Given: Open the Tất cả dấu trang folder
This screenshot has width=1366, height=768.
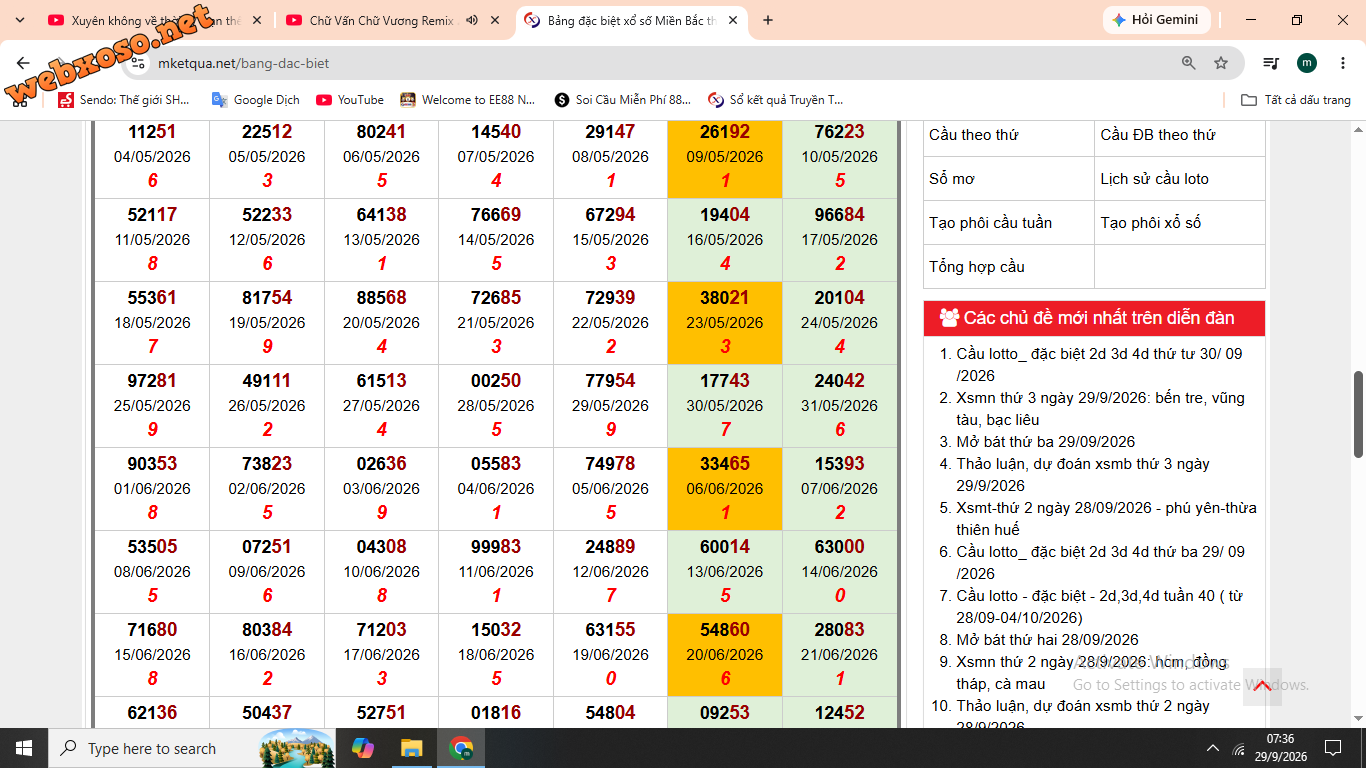Looking at the screenshot, I should (1296, 100).
